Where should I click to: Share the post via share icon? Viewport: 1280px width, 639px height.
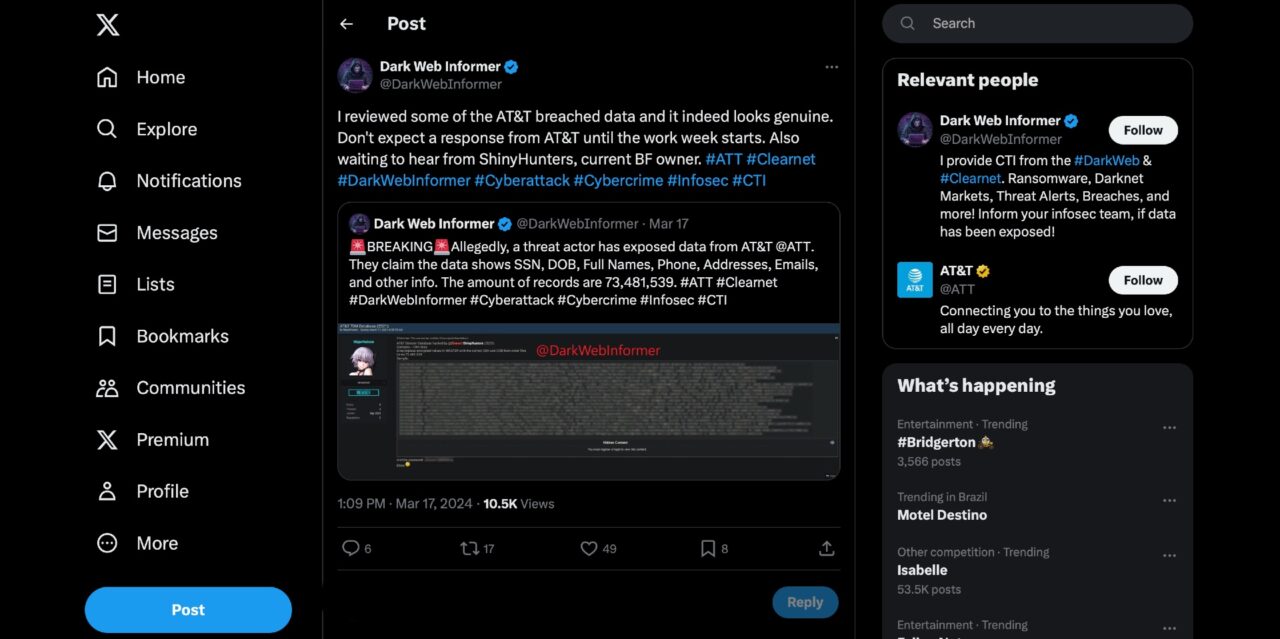click(x=826, y=548)
